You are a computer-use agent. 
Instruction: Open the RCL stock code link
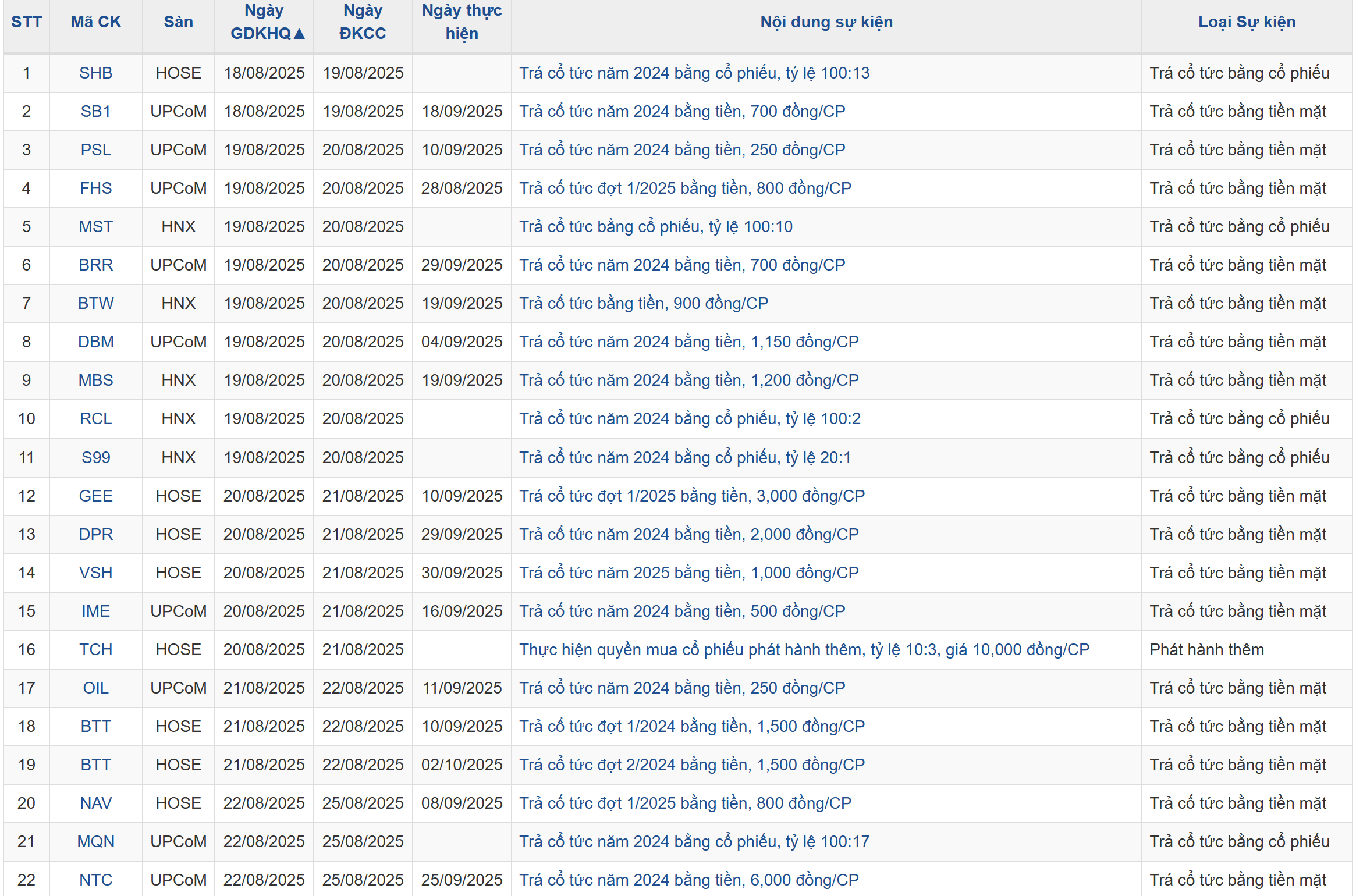[x=96, y=419]
